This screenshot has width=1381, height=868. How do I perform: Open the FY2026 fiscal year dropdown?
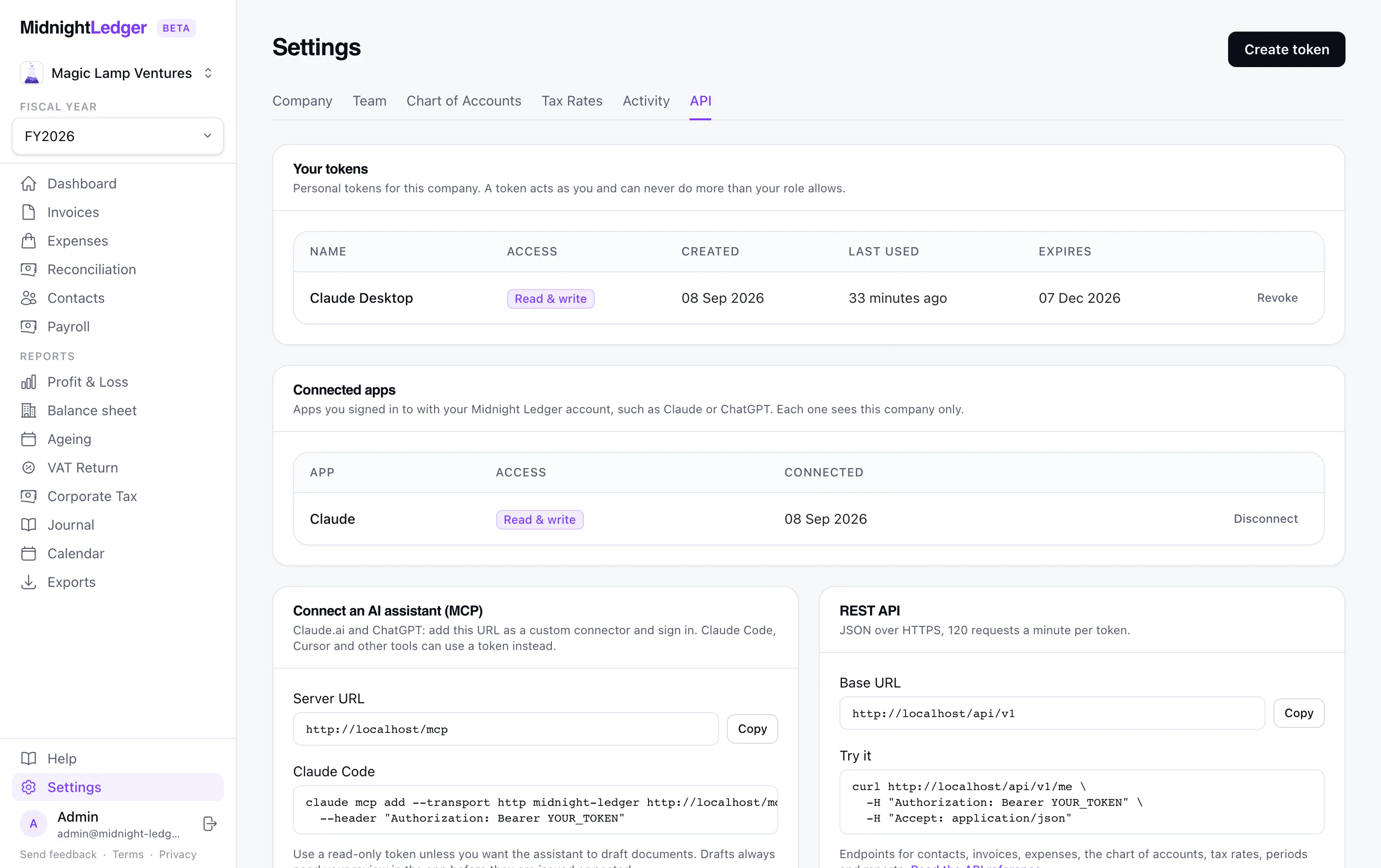coord(117,136)
